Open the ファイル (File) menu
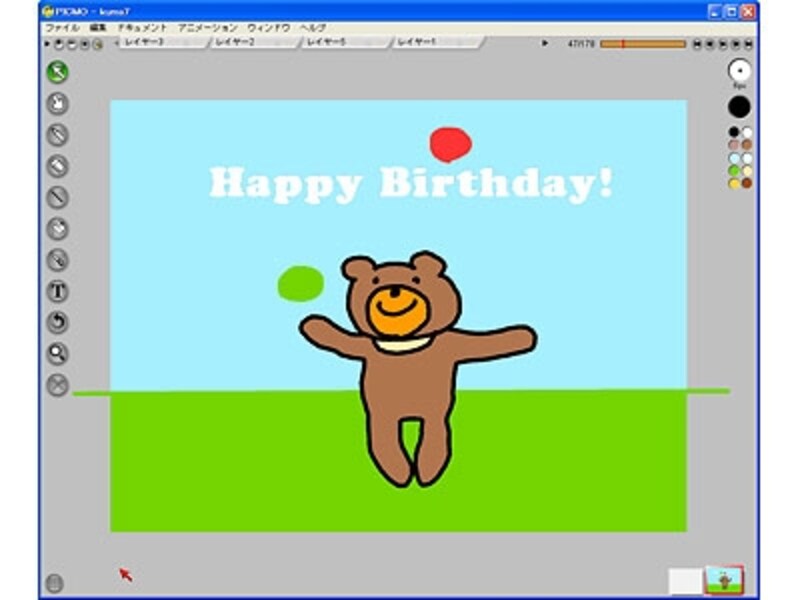 click(x=63, y=28)
